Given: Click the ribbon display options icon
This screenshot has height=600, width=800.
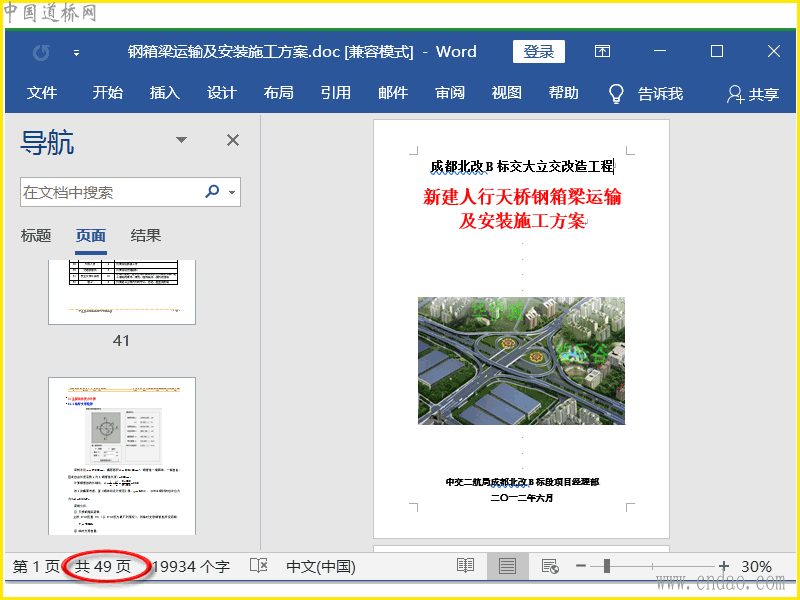Looking at the screenshot, I should pyautogui.click(x=602, y=52).
